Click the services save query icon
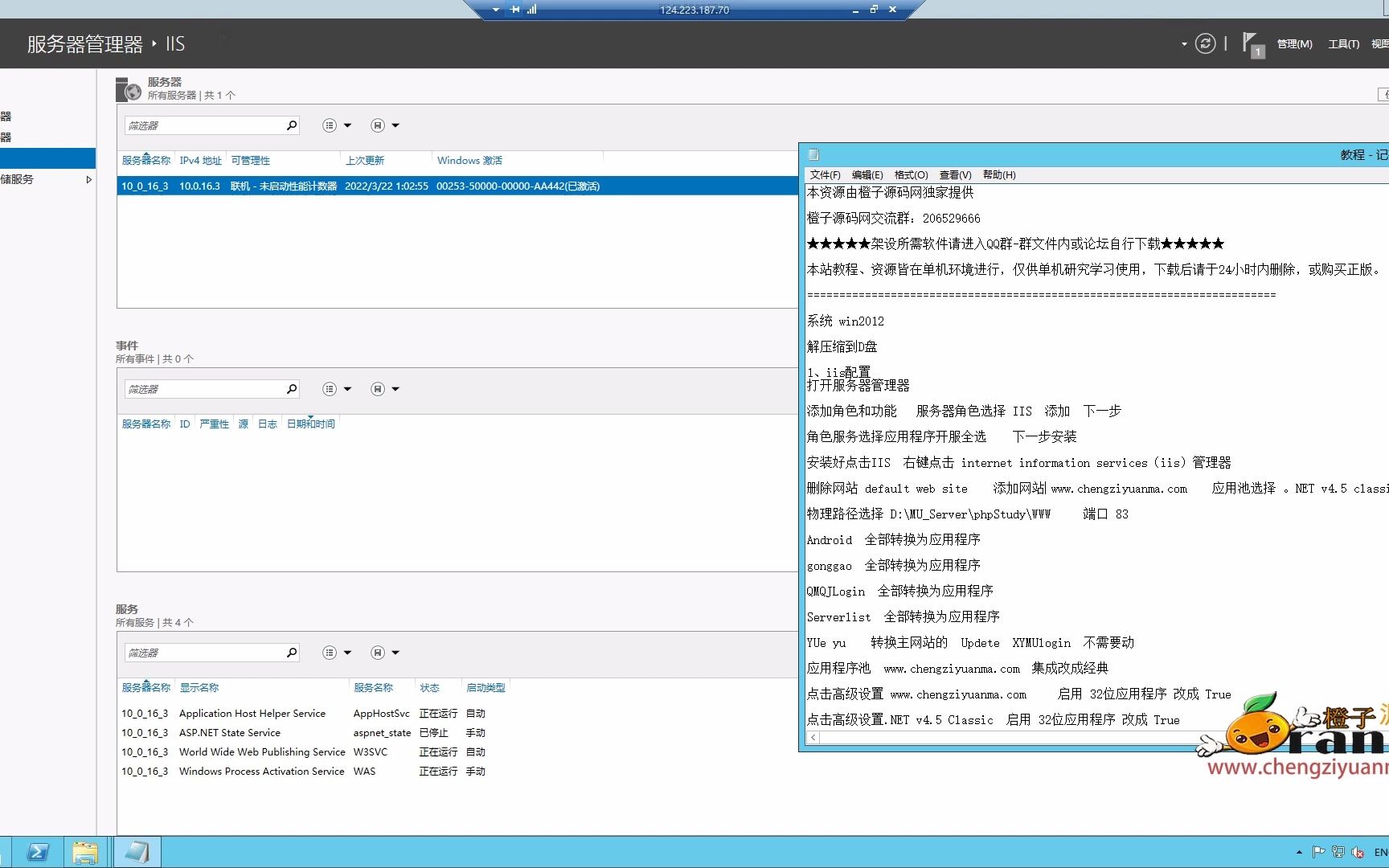This screenshot has height=868, width=1389. click(378, 653)
